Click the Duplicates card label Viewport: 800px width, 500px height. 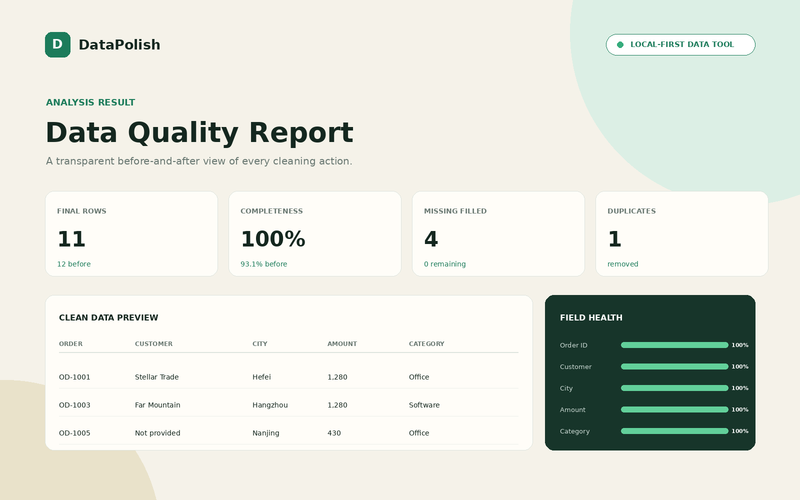pyautogui.click(x=632, y=211)
